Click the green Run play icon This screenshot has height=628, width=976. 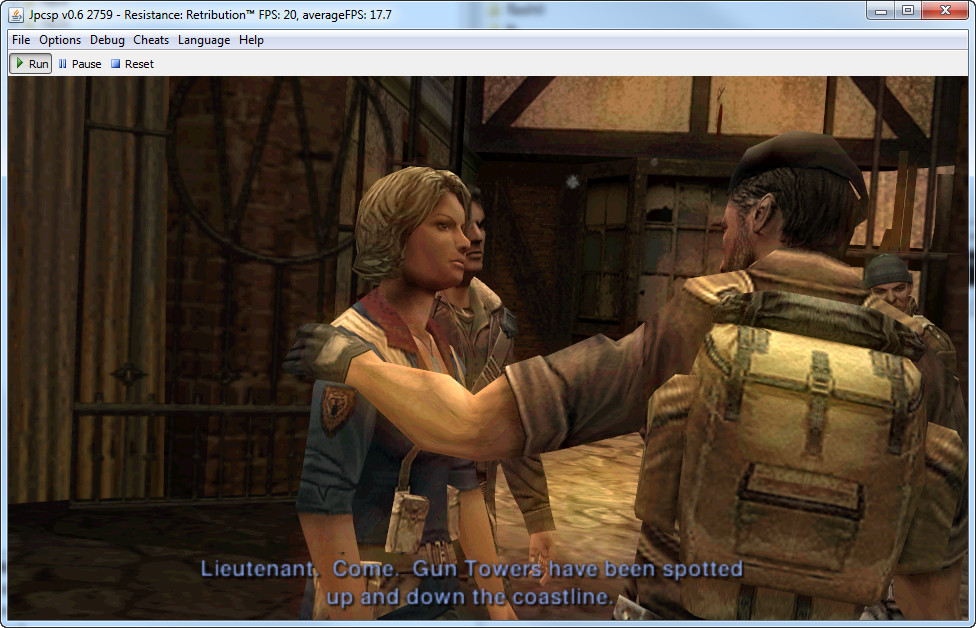coord(20,64)
